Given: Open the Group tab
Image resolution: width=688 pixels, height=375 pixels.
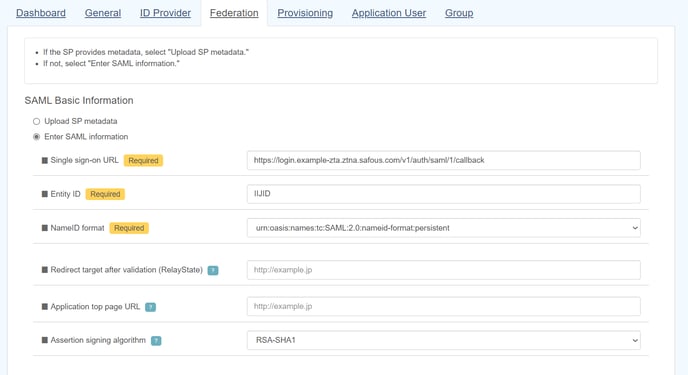Looking at the screenshot, I should point(459,13).
